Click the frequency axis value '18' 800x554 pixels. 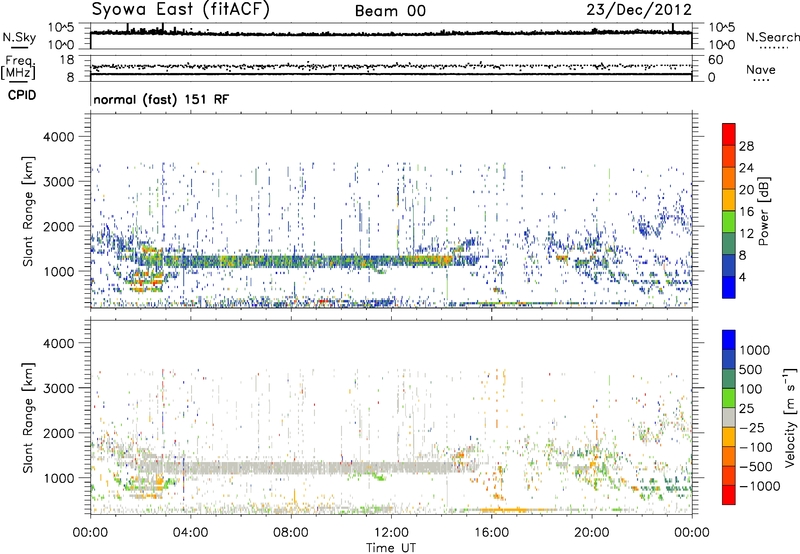[x=66, y=60]
